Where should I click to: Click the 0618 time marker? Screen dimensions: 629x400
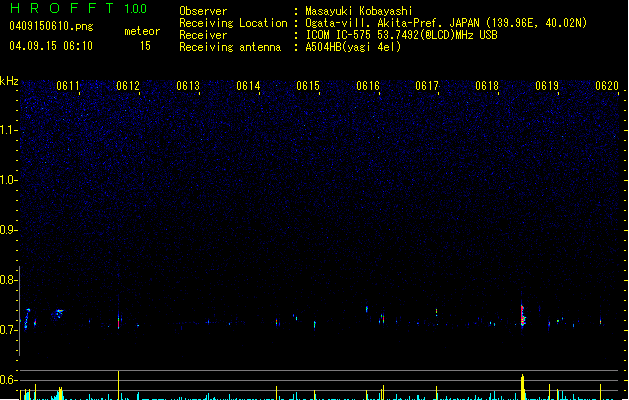pyautogui.click(x=487, y=86)
